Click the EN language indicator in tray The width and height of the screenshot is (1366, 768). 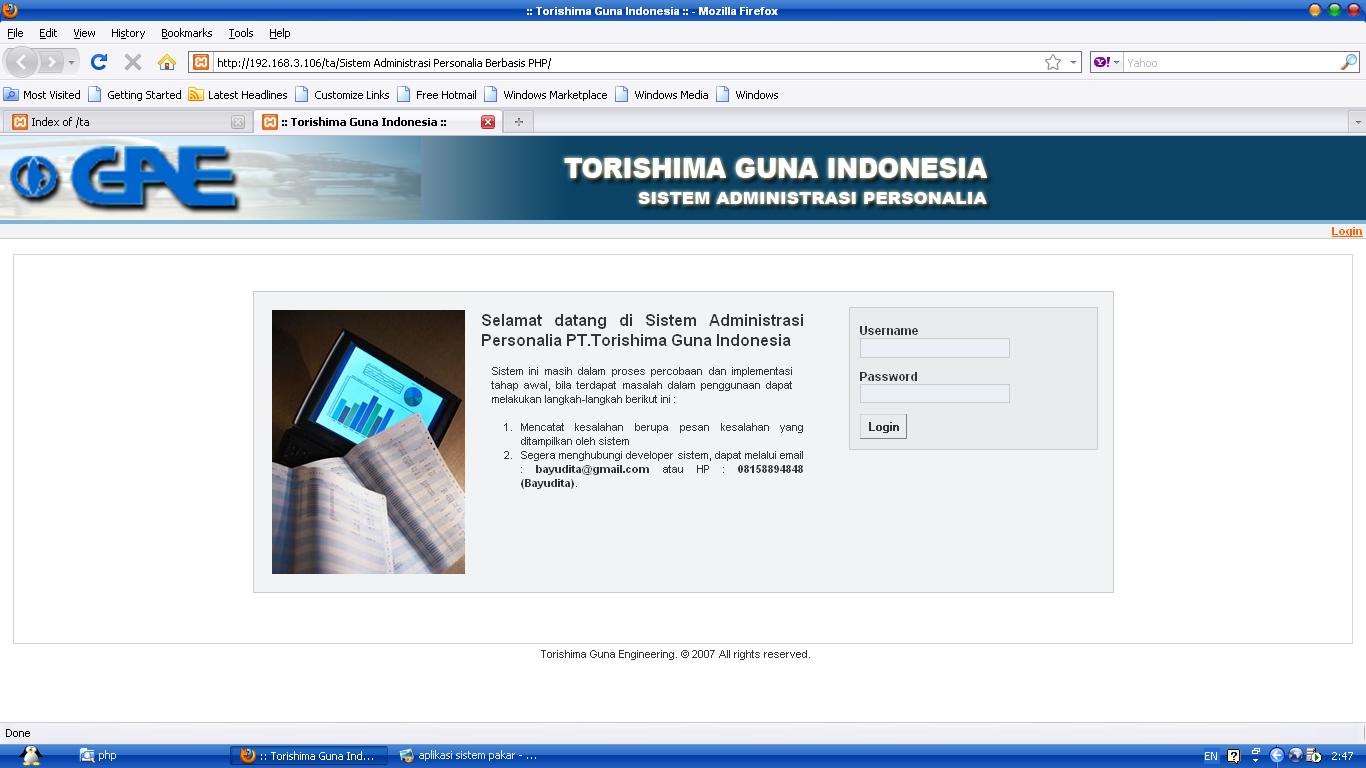(x=1211, y=756)
